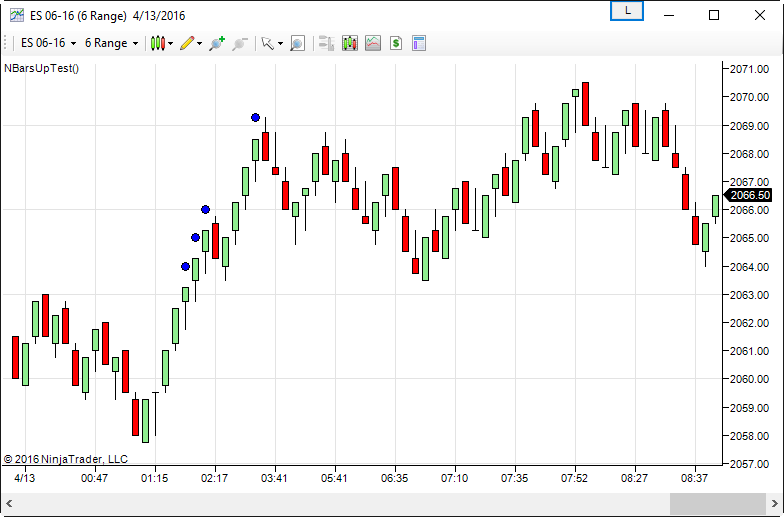784x517 pixels.
Task: Open the candlestick chart style dropdown
Action: [162, 44]
